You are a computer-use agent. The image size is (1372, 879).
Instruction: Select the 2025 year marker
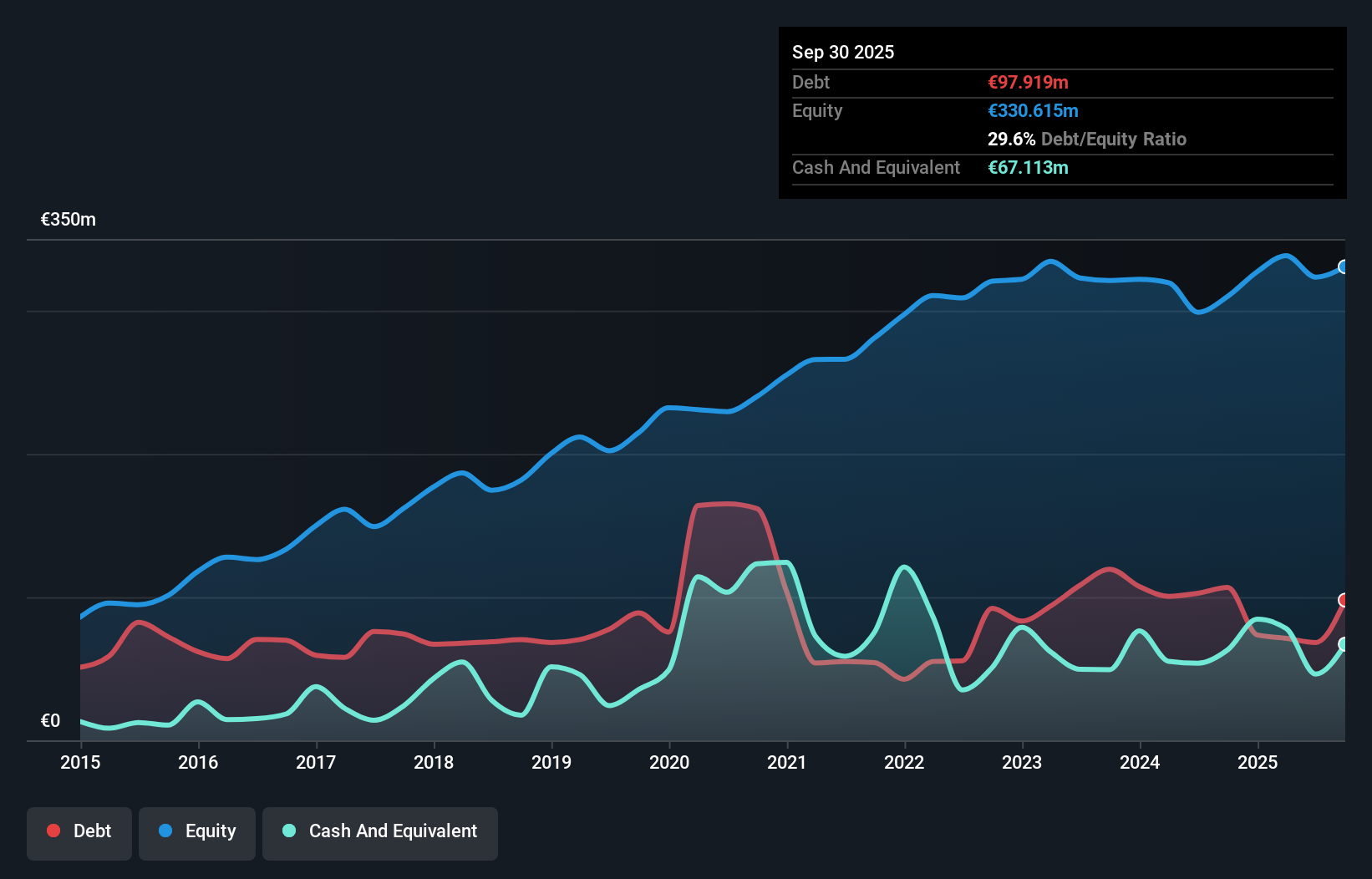click(1258, 762)
